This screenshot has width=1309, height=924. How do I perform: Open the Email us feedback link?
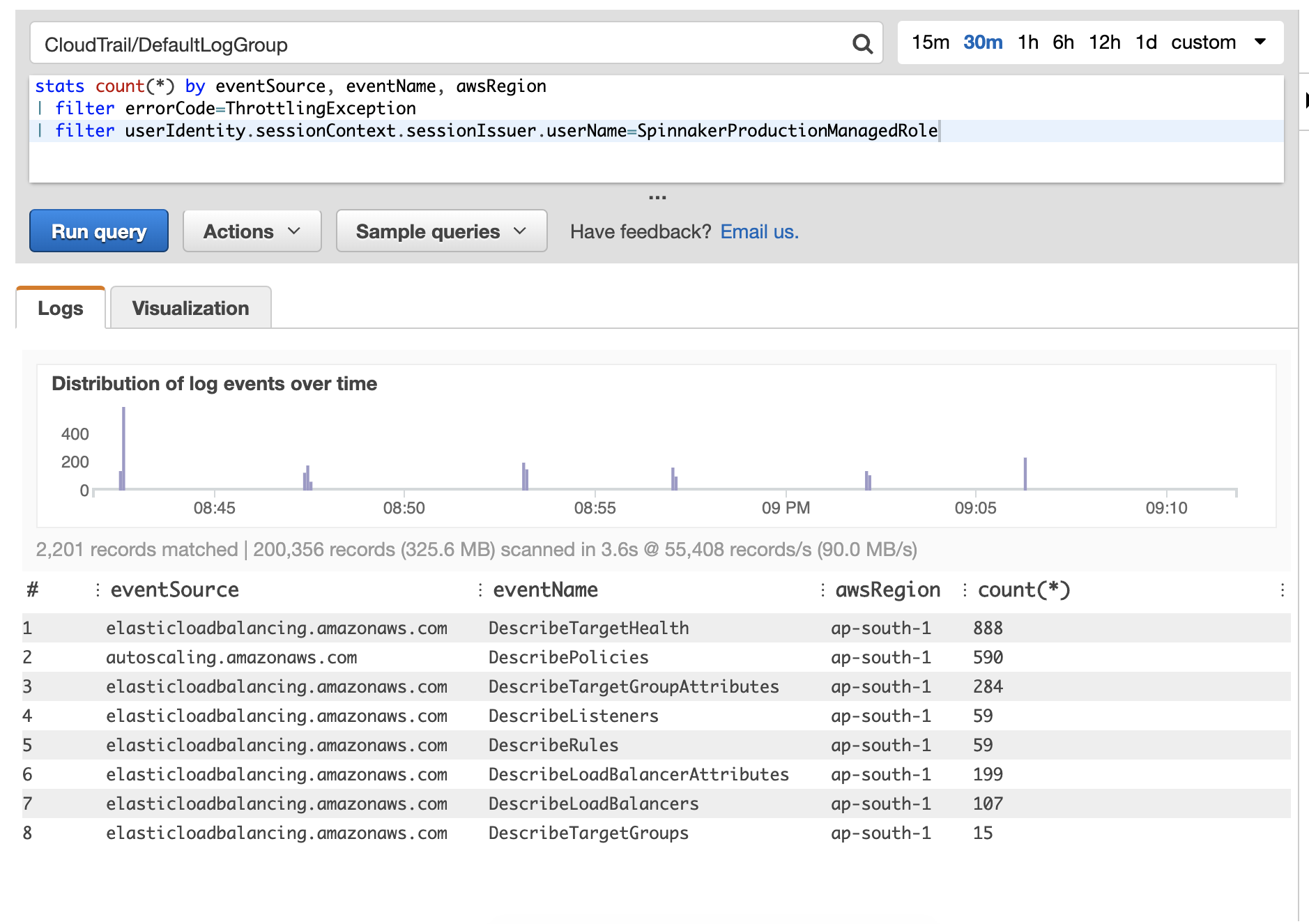(759, 231)
